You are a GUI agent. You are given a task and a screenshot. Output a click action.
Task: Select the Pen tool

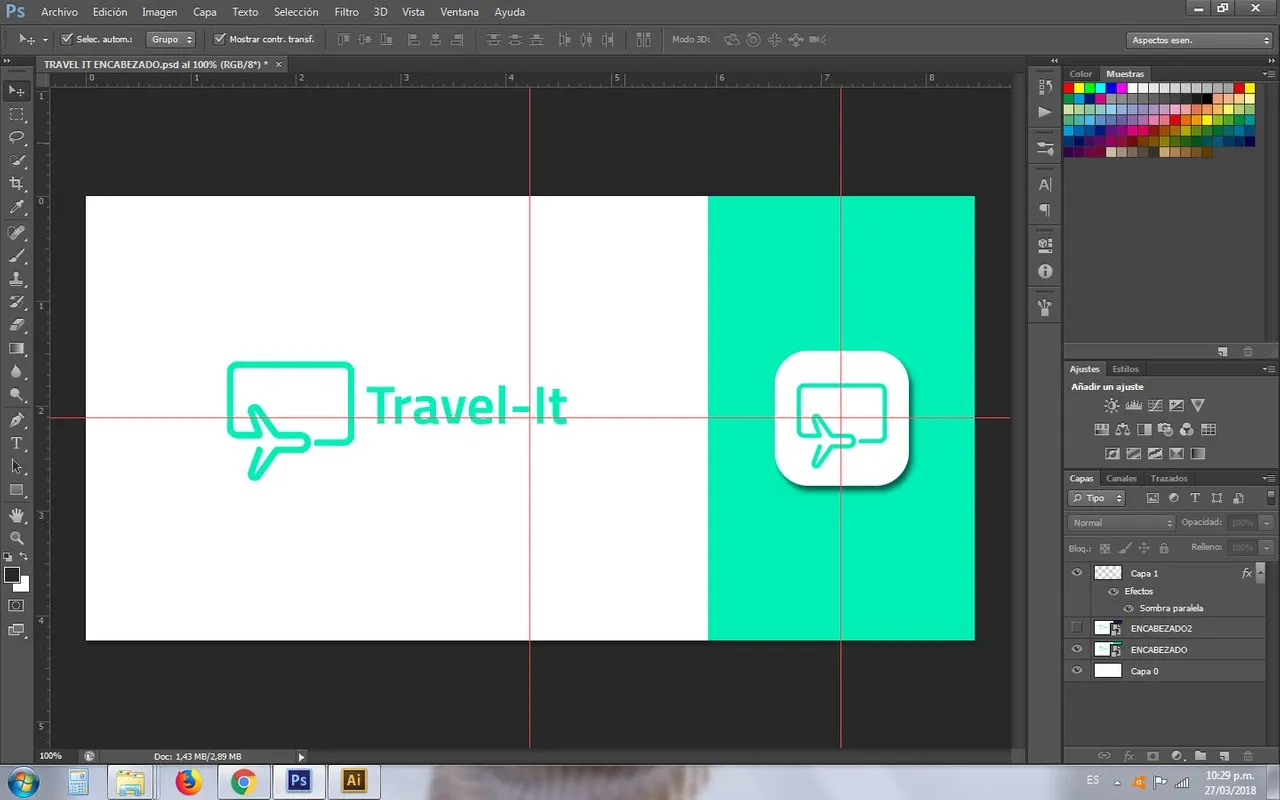pos(16,419)
